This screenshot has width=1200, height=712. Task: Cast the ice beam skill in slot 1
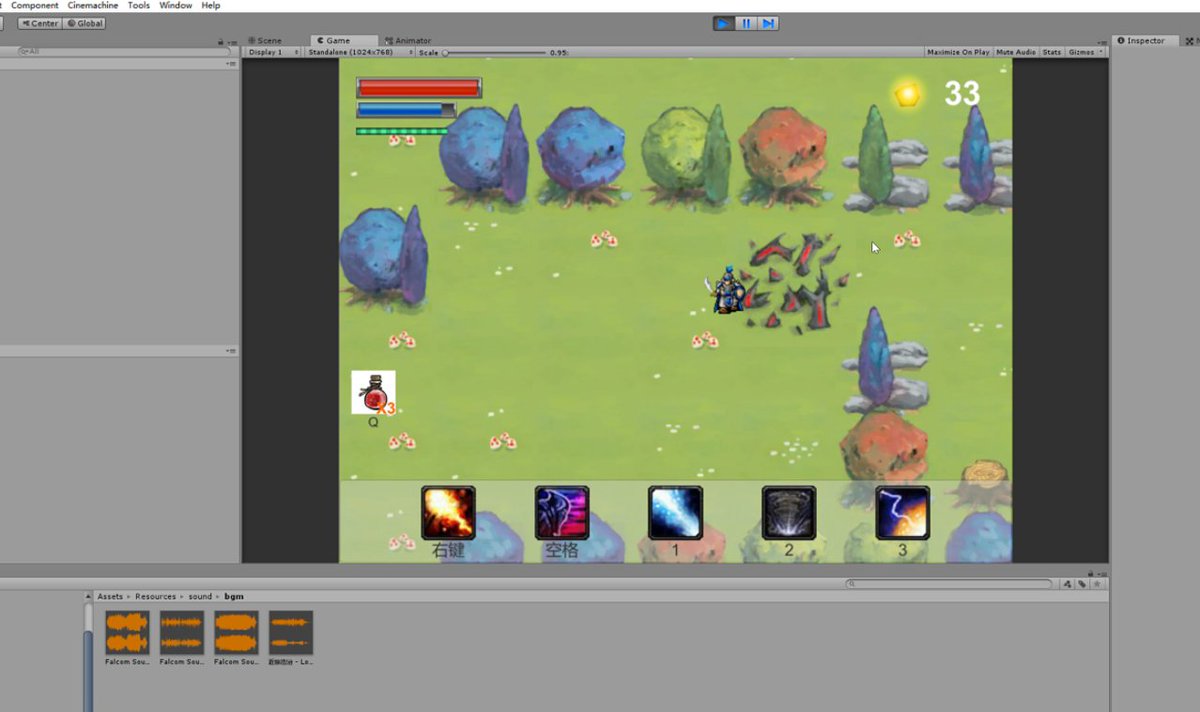(x=675, y=510)
